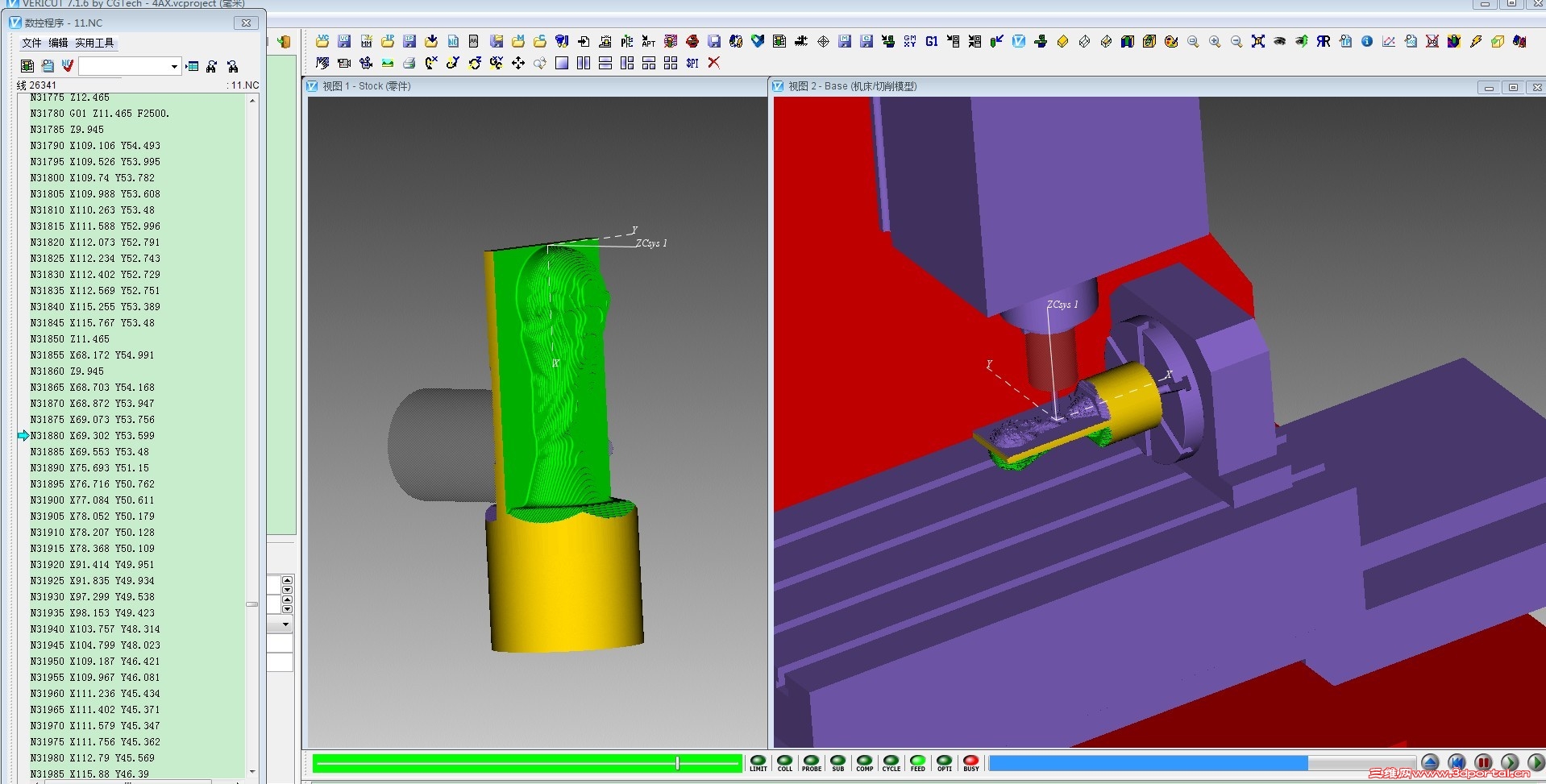
Task: Close the 数控程序 11.NC panel
Action: (246, 23)
